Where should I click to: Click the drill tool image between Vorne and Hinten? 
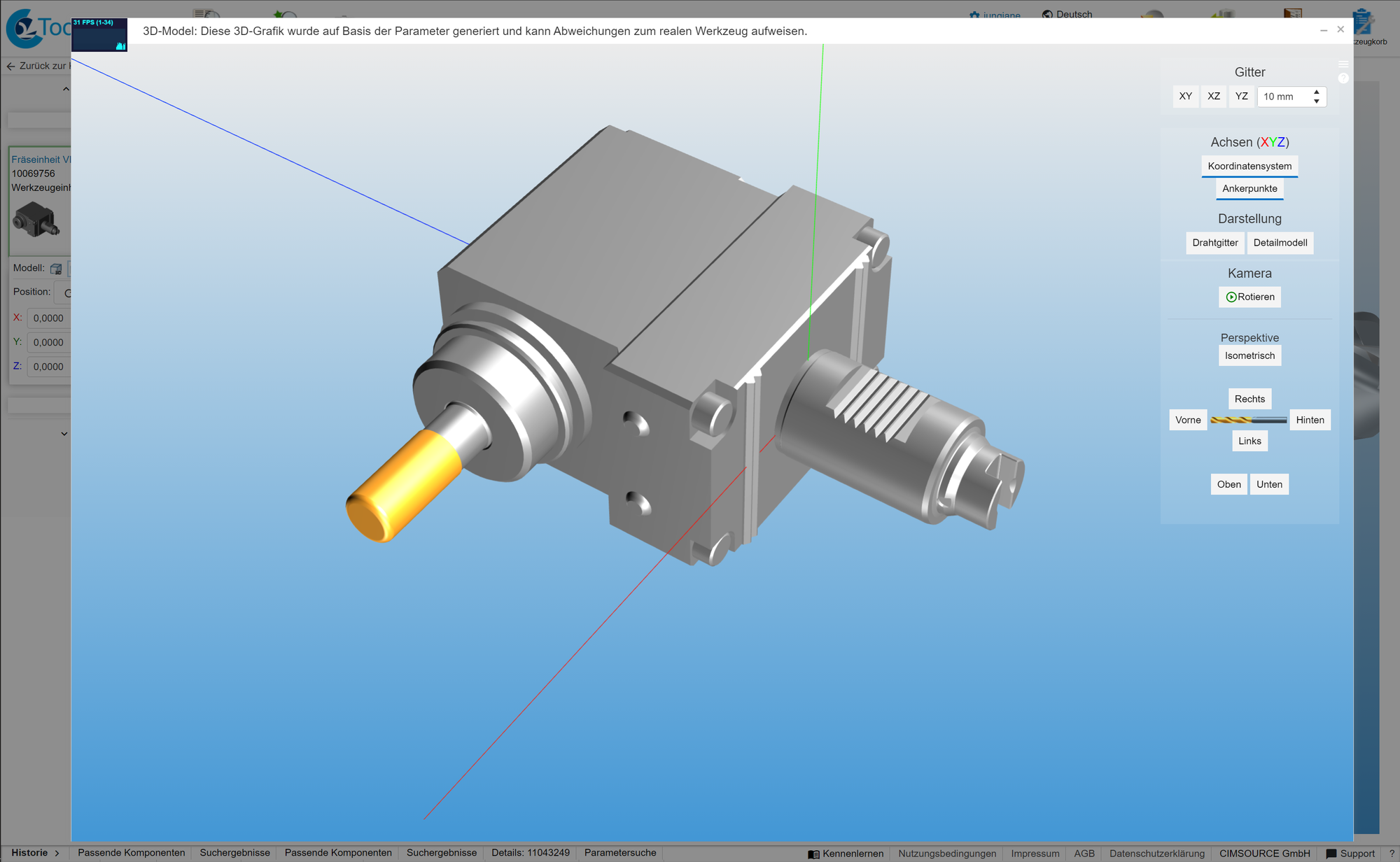pos(1249,420)
